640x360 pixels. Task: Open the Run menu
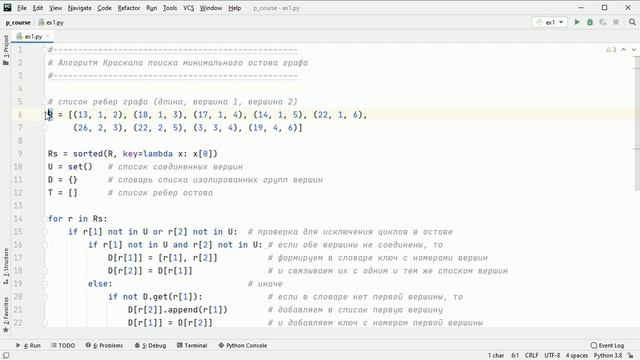[151, 8]
